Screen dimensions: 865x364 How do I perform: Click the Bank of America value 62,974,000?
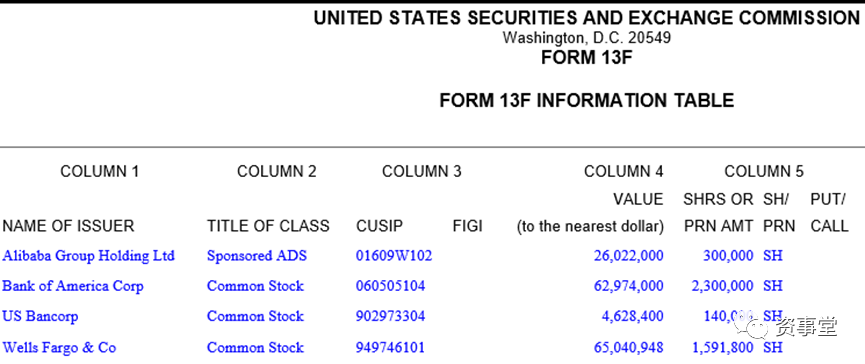[628, 286]
